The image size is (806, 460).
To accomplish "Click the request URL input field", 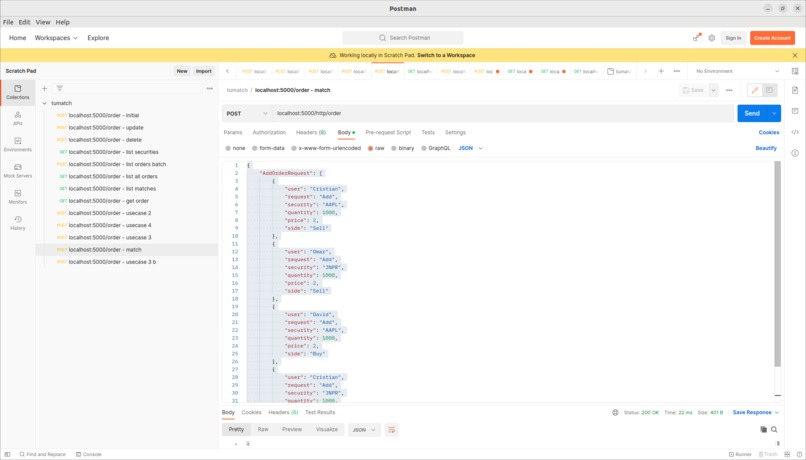I will pos(503,114).
